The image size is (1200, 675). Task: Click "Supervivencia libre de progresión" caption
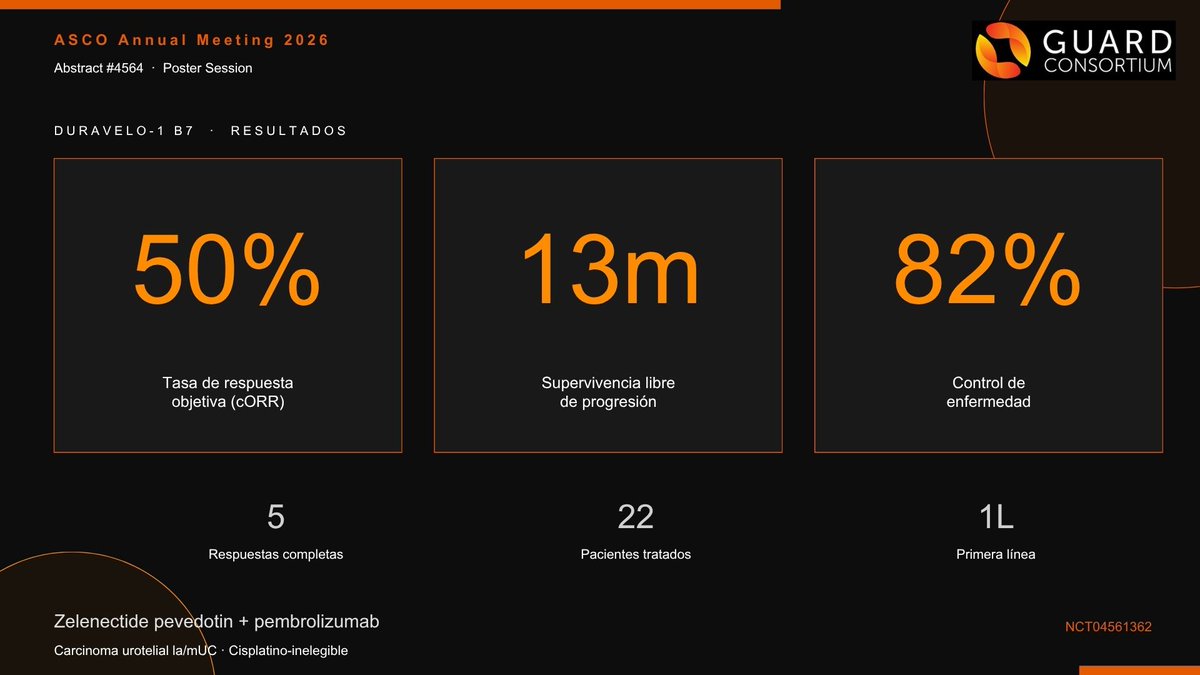[x=608, y=393]
